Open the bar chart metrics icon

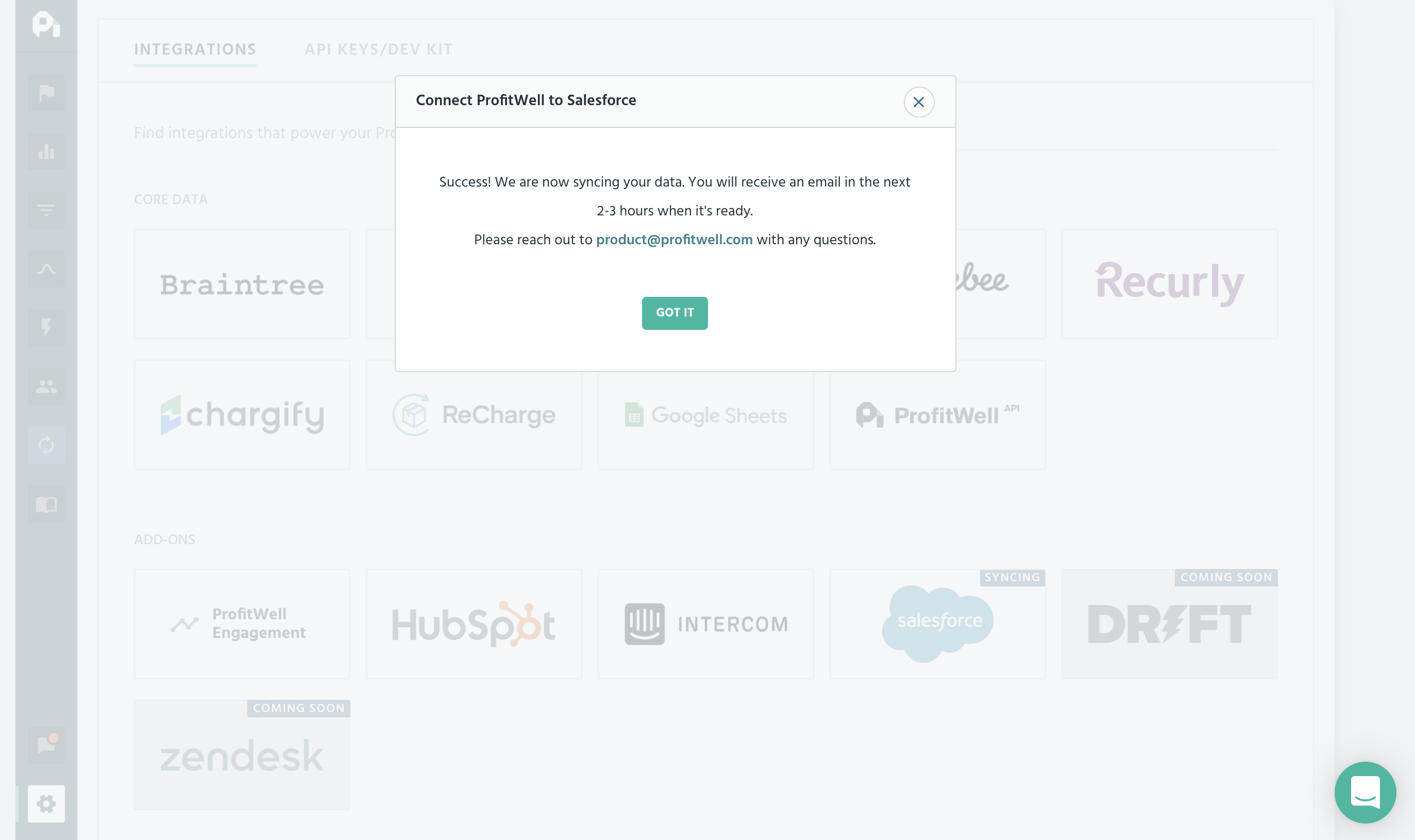pyautogui.click(x=46, y=151)
